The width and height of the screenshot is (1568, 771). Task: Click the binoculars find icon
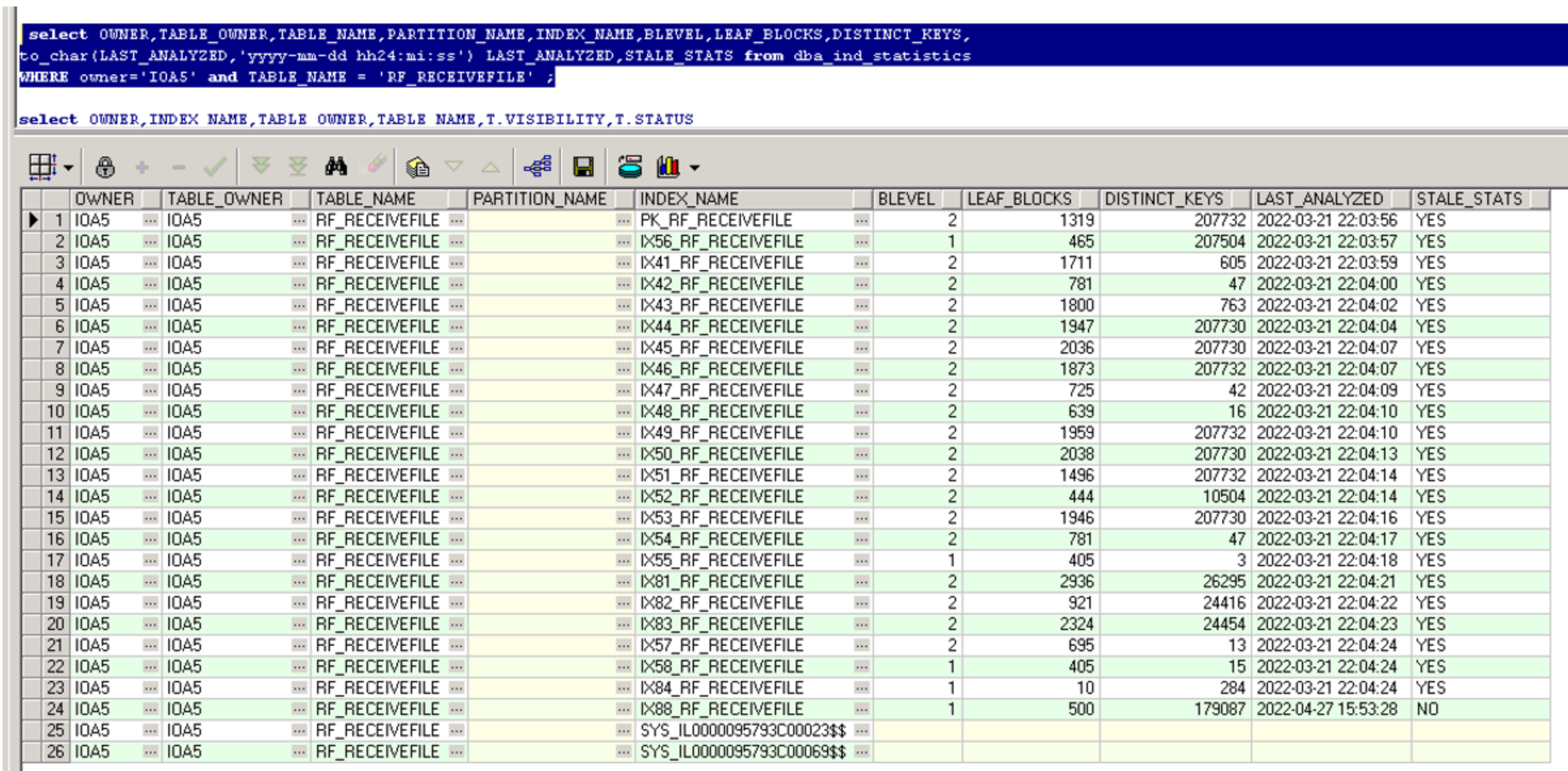click(336, 167)
